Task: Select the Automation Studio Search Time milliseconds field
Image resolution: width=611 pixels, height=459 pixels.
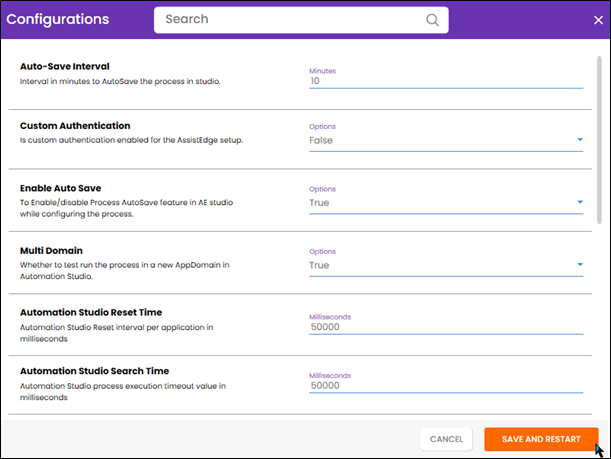Action: (445, 385)
